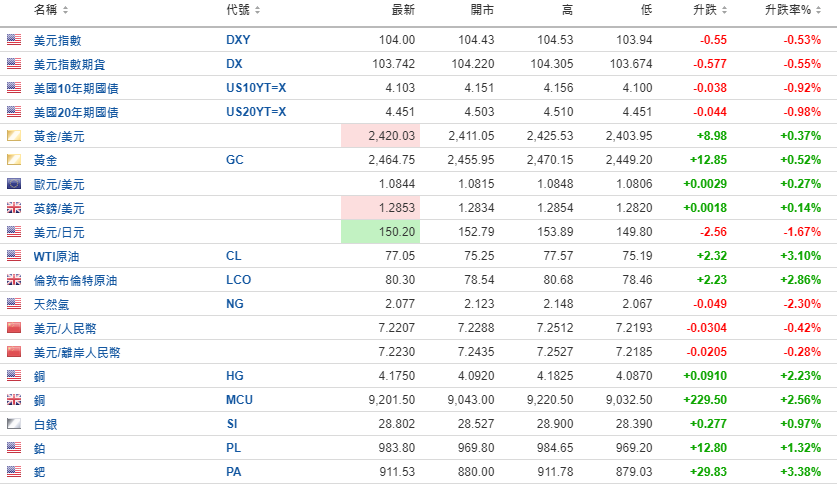This screenshot has width=837, height=486.
Task: Click the silver icon beside 白銀
Action: click(14, 424)
